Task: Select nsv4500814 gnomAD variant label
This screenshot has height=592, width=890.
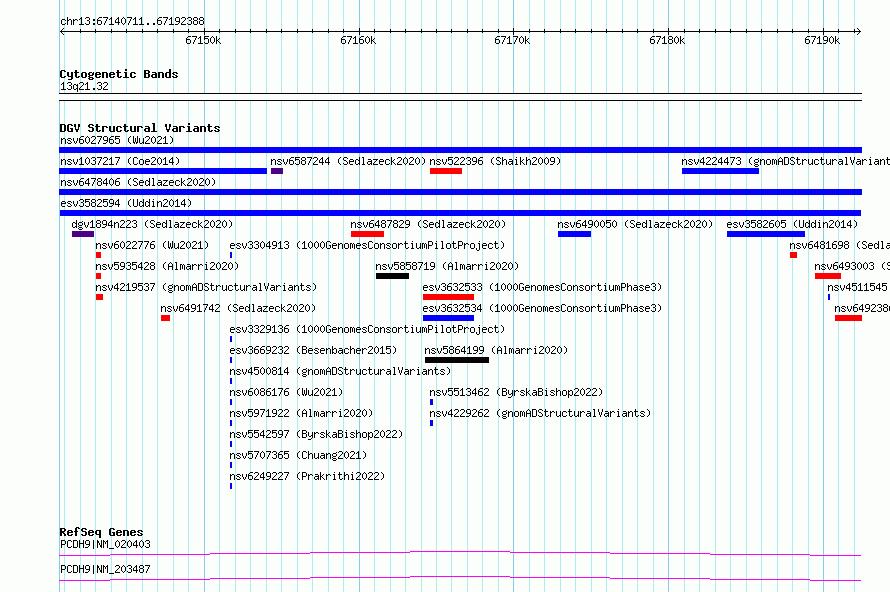Action: tap(340, 371)
